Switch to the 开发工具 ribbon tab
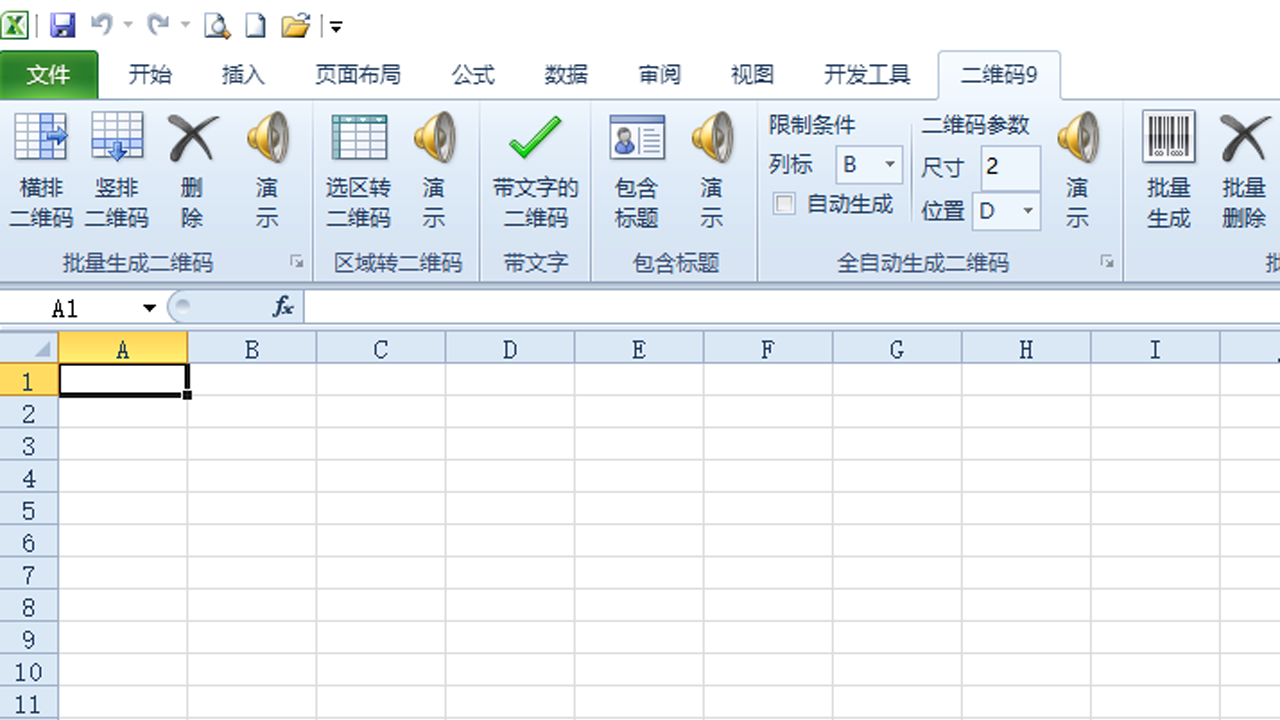The image size is (1280, 720). click(x=866, y=74)
